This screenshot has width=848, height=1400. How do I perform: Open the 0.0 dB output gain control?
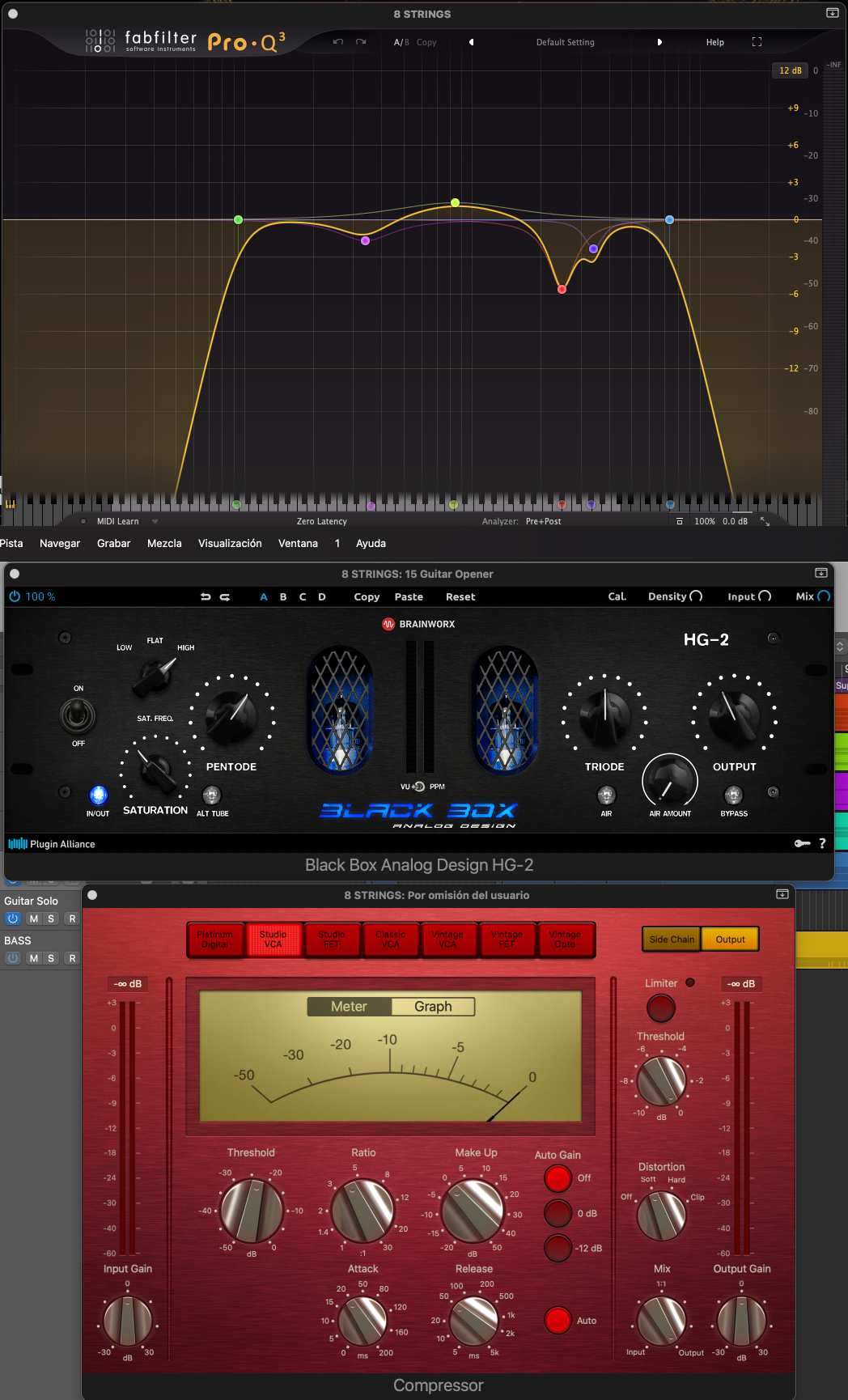(735, 522)
